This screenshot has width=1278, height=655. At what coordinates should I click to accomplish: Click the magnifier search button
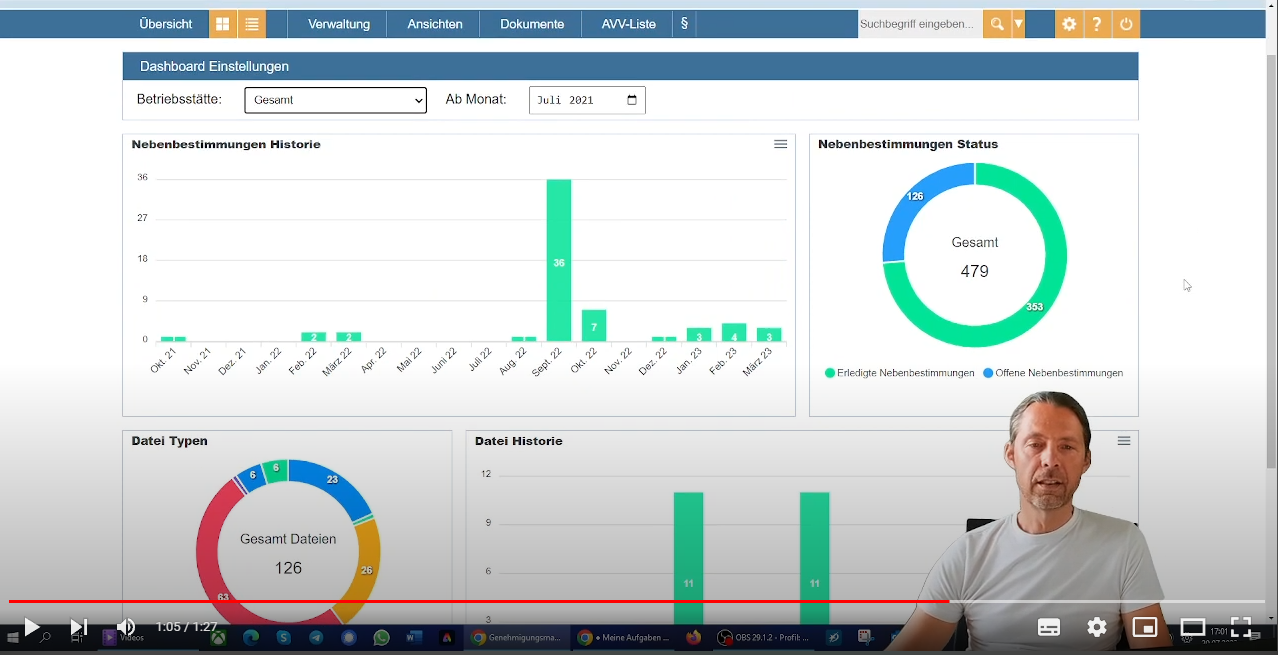tap(996, 24)
